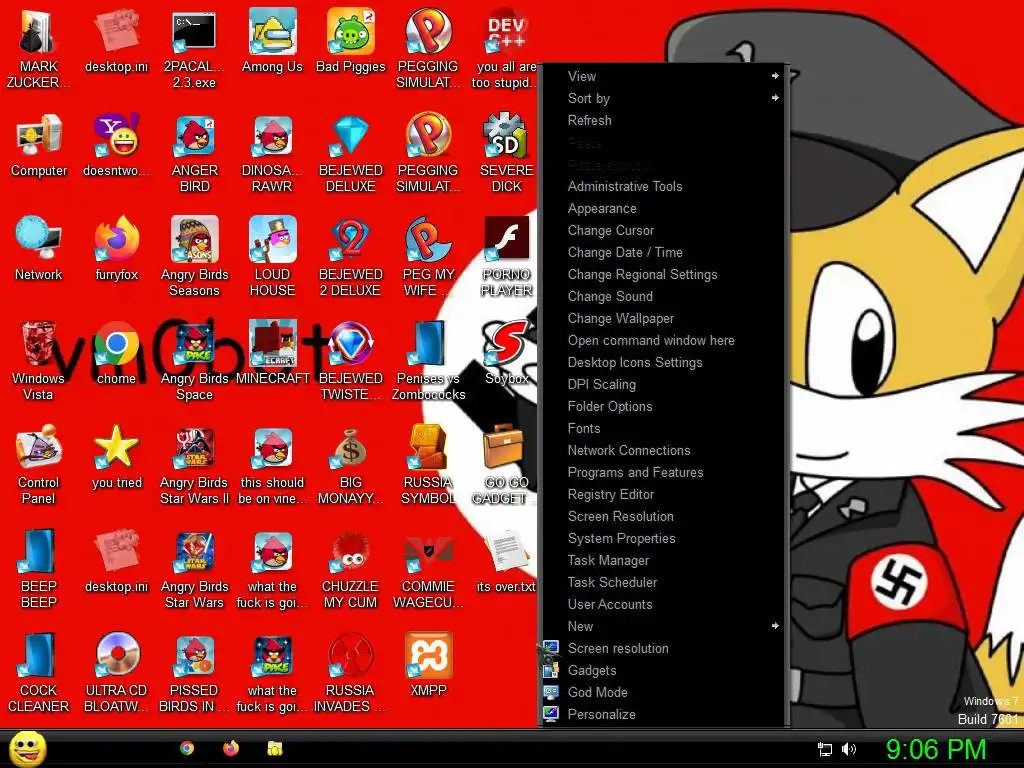The height and width of the screenshot is (768, 1024).
Task: Open Administrative Tools from the context menu
Action: (x=663, y=186)
